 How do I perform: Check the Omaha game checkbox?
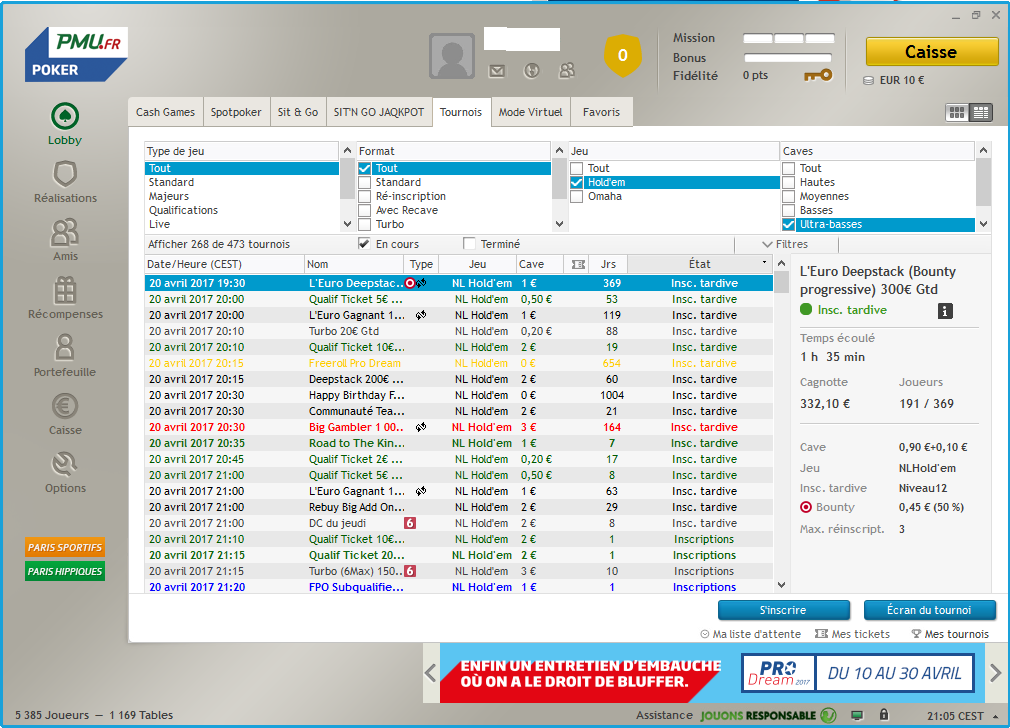577,197
